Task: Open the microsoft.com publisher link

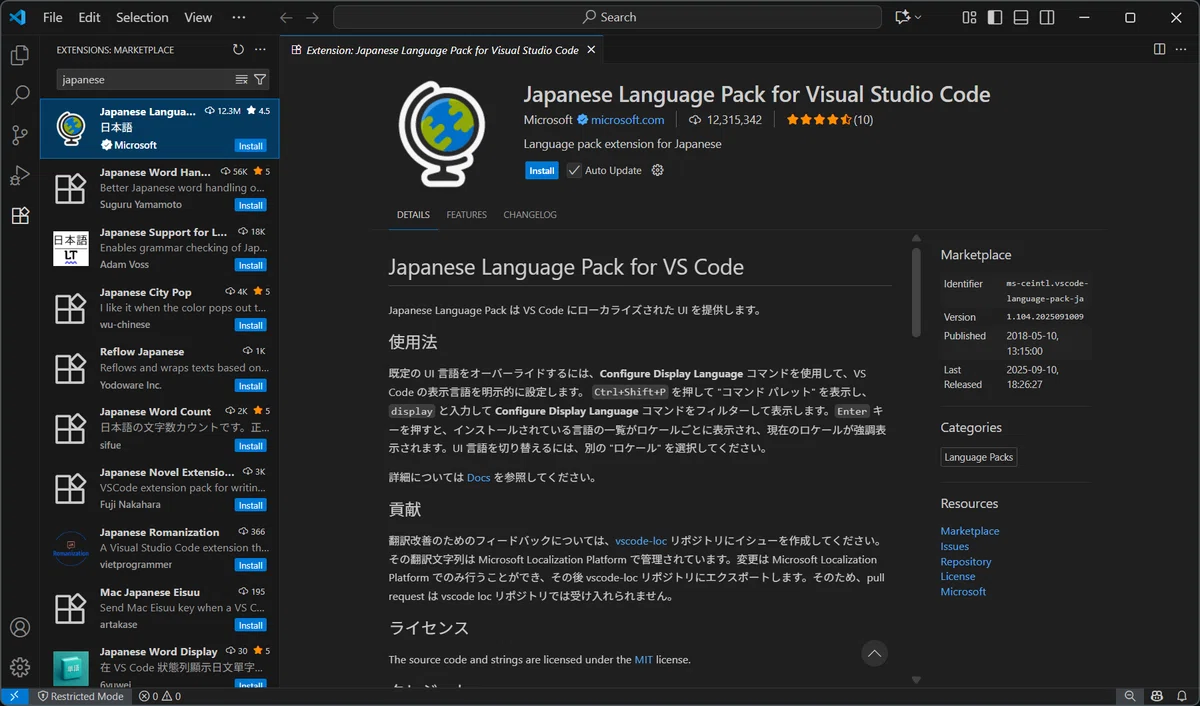Action: coord(627,120)
